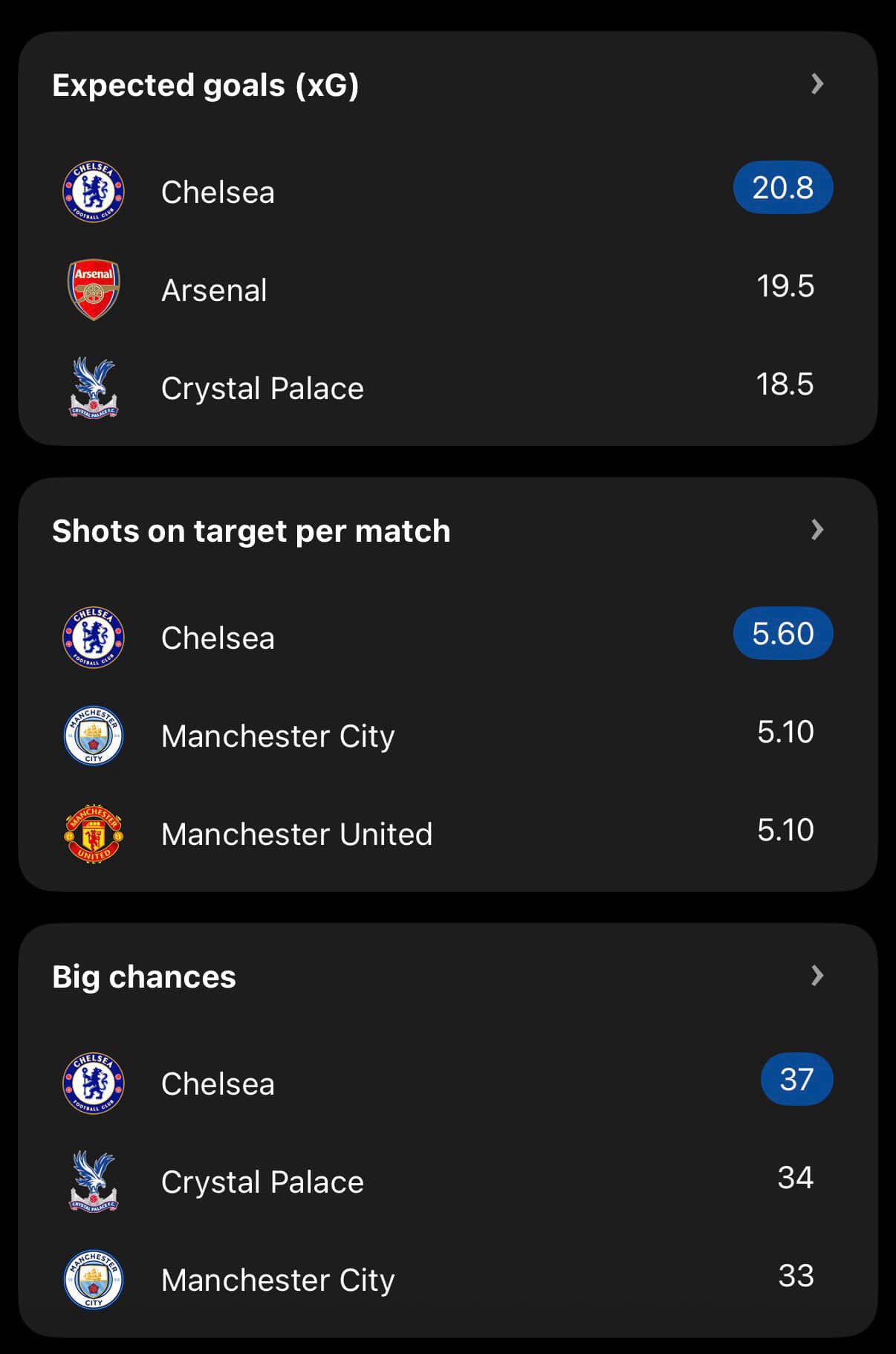Click Chelsea crest in Expected goals card
This screenshot has width=896, height=1354.
[94, 192]
